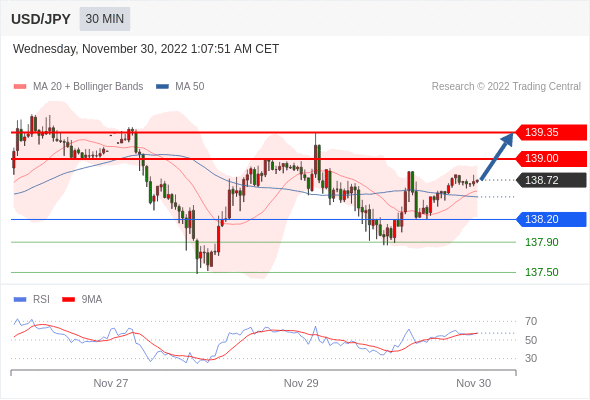
Task: Click the 'Nov 30' date axis label
Action: [x=473, y=383]
